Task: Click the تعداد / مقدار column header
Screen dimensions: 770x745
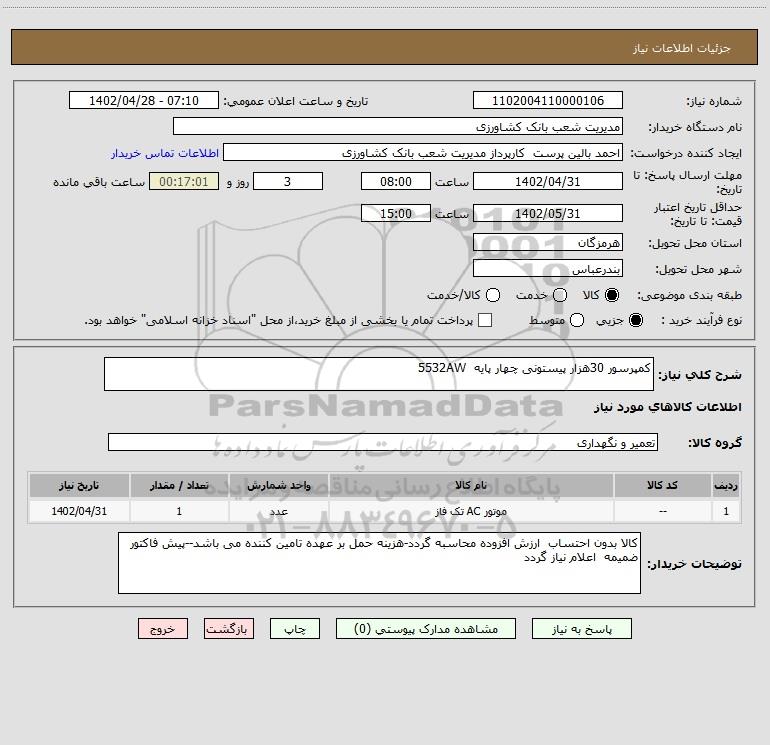Action: [x=179, y=485]
